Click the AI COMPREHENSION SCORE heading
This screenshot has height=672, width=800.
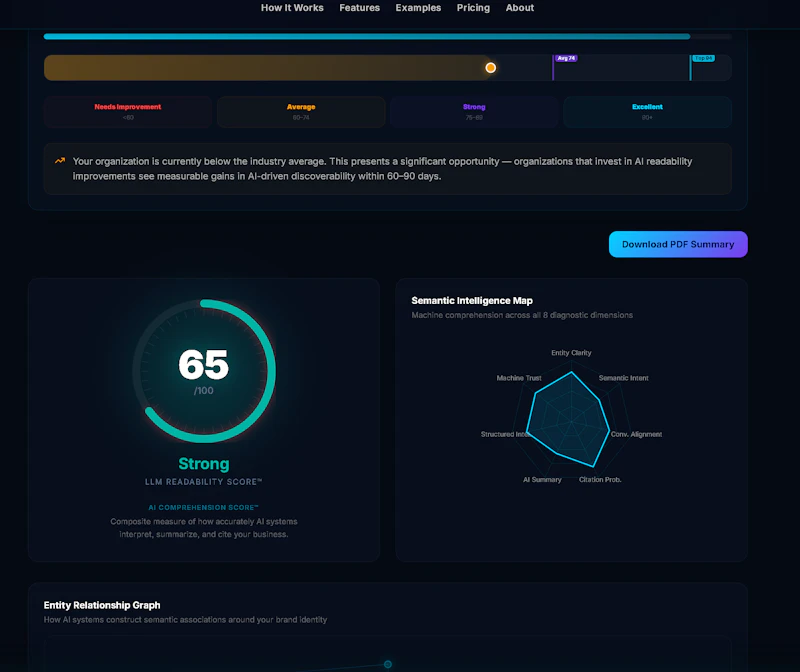(204, 507)
